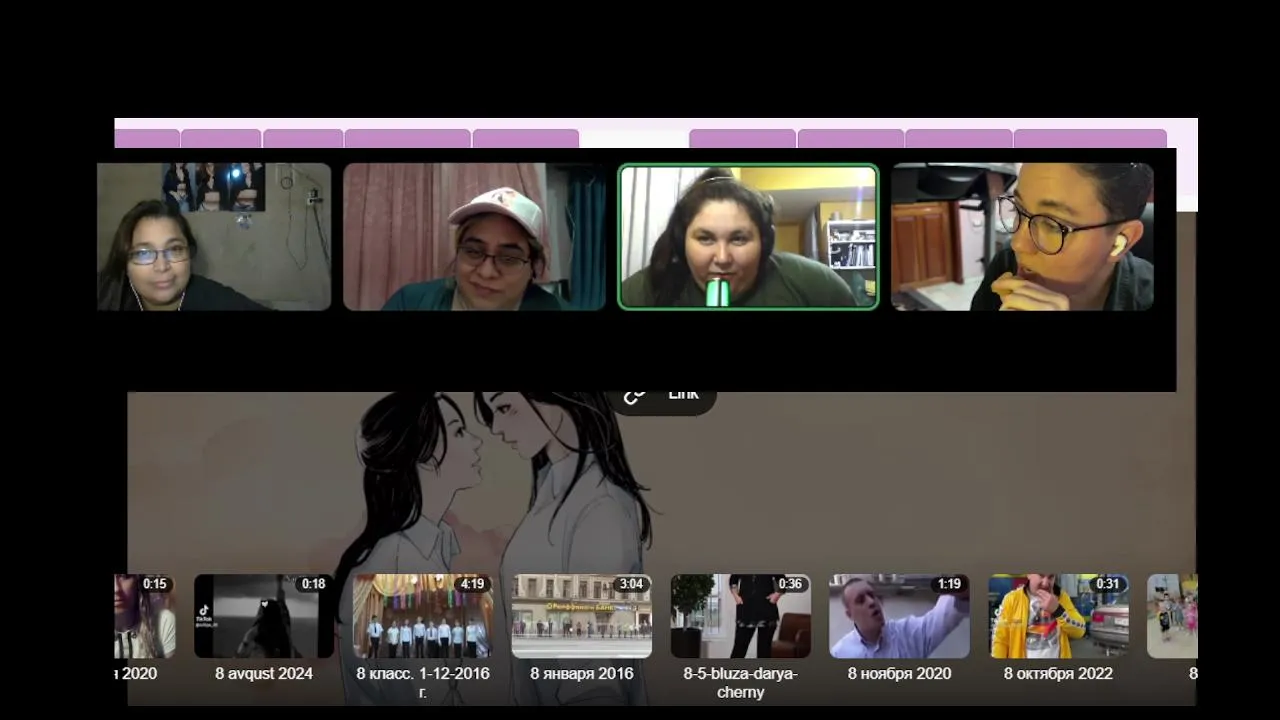The height and width of the screenshot is (720, 1280).
Task: Click the 0:15 duration badge
Action: click(x=155, y=584)
